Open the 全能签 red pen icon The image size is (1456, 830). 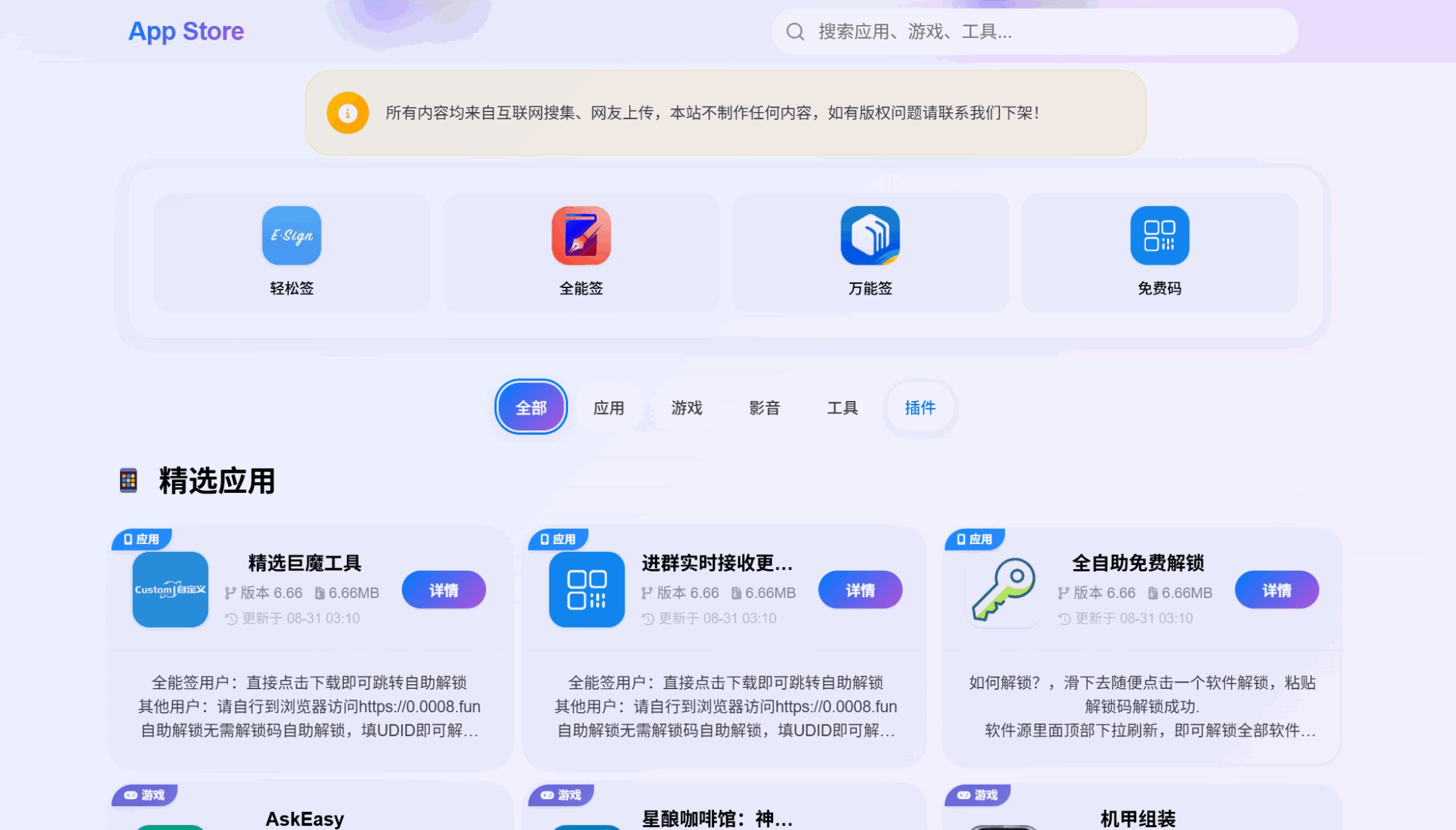[581, 236]
